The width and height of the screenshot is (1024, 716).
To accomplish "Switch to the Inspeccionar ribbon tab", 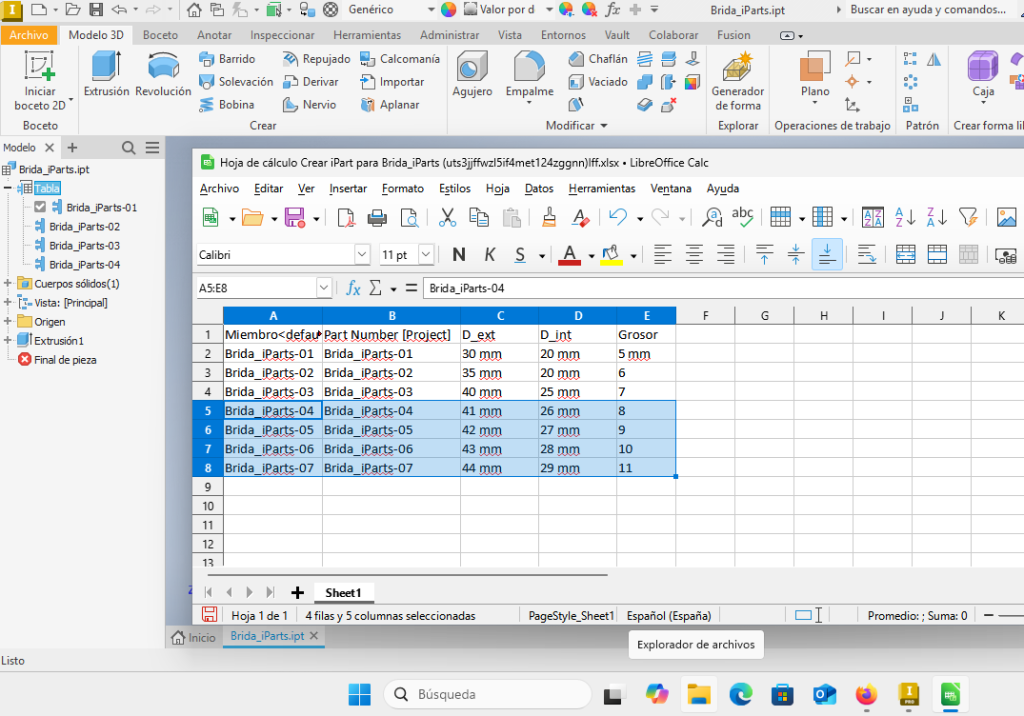I will click(282, 34).
